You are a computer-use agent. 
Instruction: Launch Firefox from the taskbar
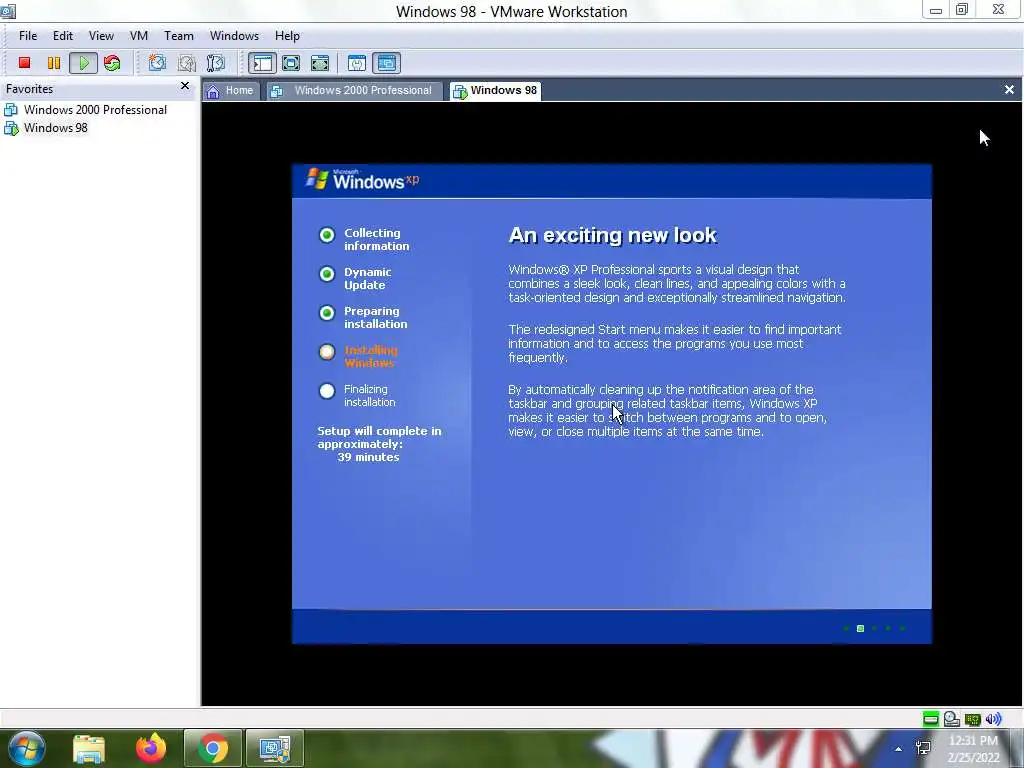(151, 748)
